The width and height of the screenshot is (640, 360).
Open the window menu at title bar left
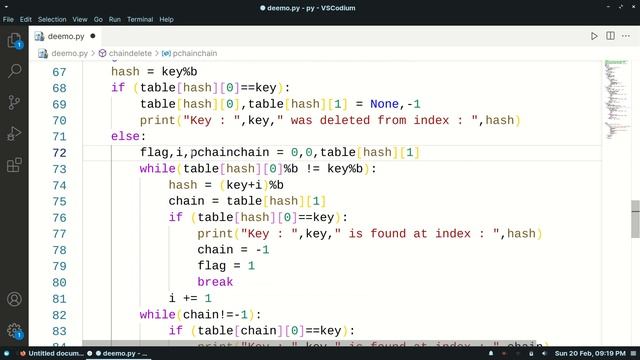[x=6, y=7]
